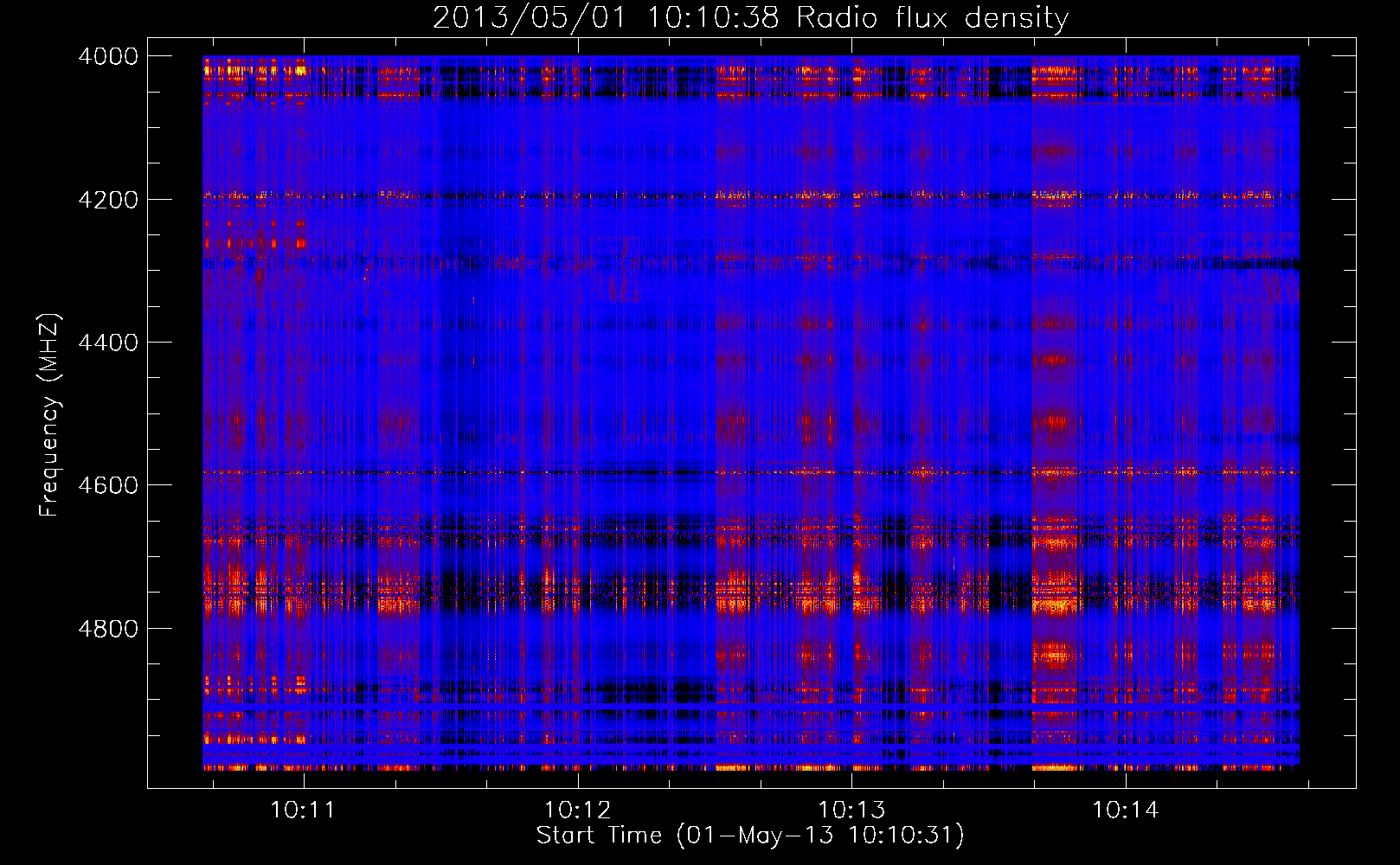
Task: Click the "Frequency (MHZ)" axis label
Action: tap(50, 415)
